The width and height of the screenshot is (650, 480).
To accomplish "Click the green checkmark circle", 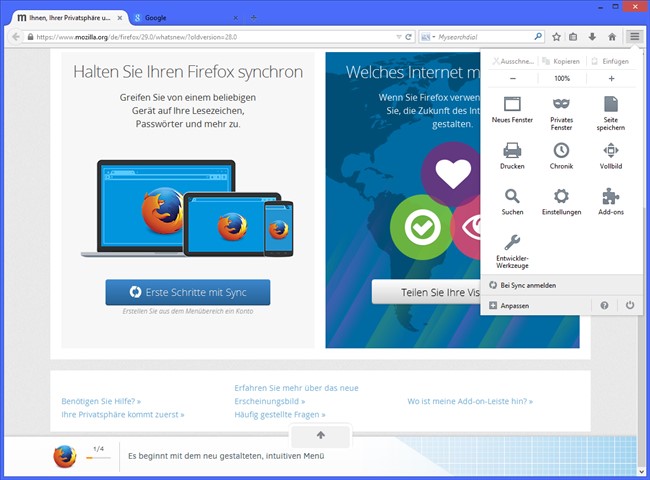I will 422,227.
